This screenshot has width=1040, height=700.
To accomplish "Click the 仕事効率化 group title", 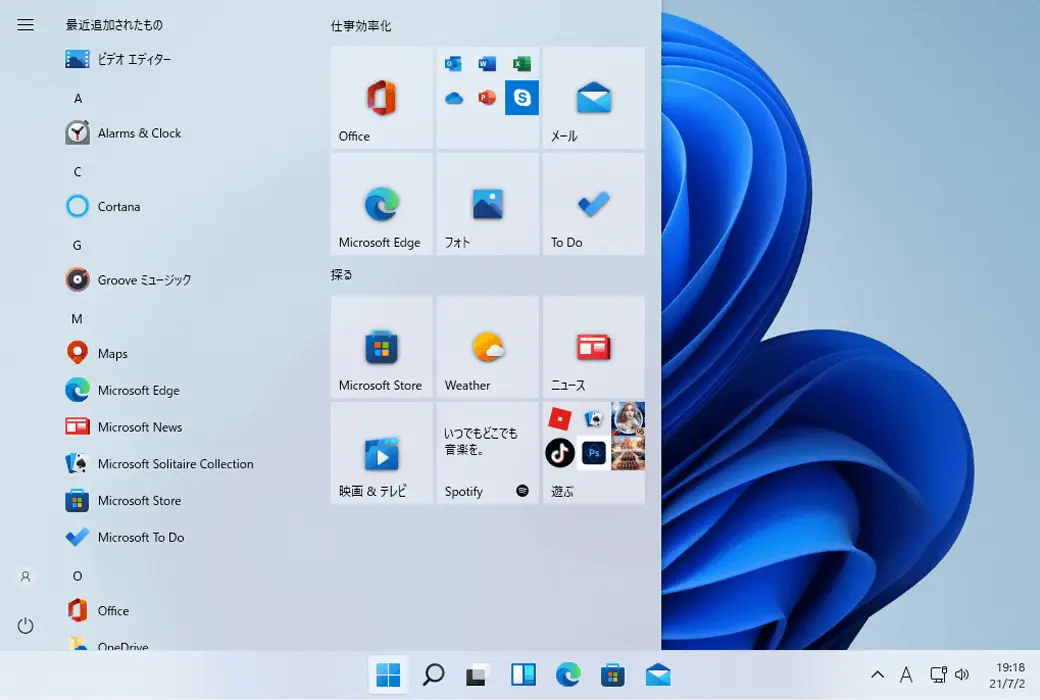I will 361,26.
